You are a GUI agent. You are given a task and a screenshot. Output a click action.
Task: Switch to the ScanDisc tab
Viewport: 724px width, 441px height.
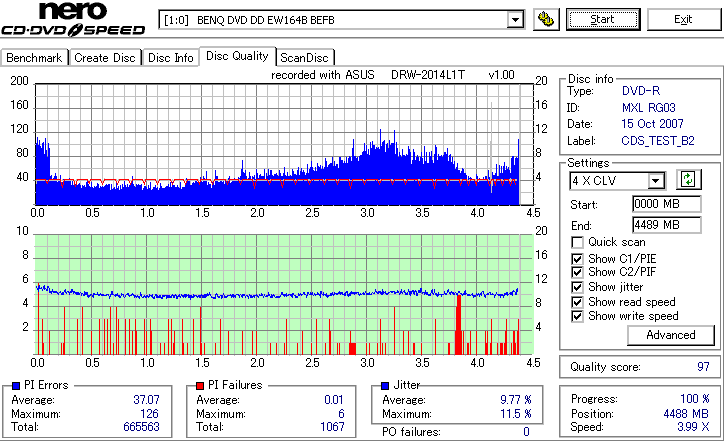click(304, 58)
